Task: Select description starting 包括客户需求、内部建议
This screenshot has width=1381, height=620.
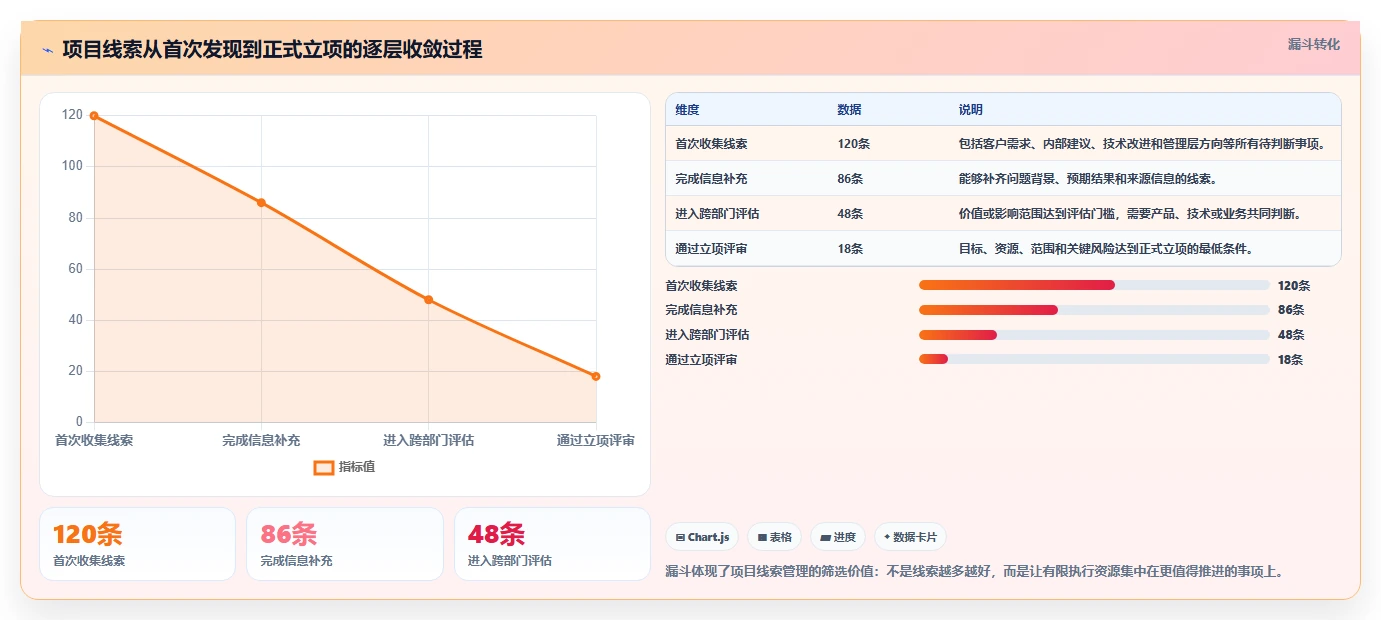Action: click(x=1143, y=144)
